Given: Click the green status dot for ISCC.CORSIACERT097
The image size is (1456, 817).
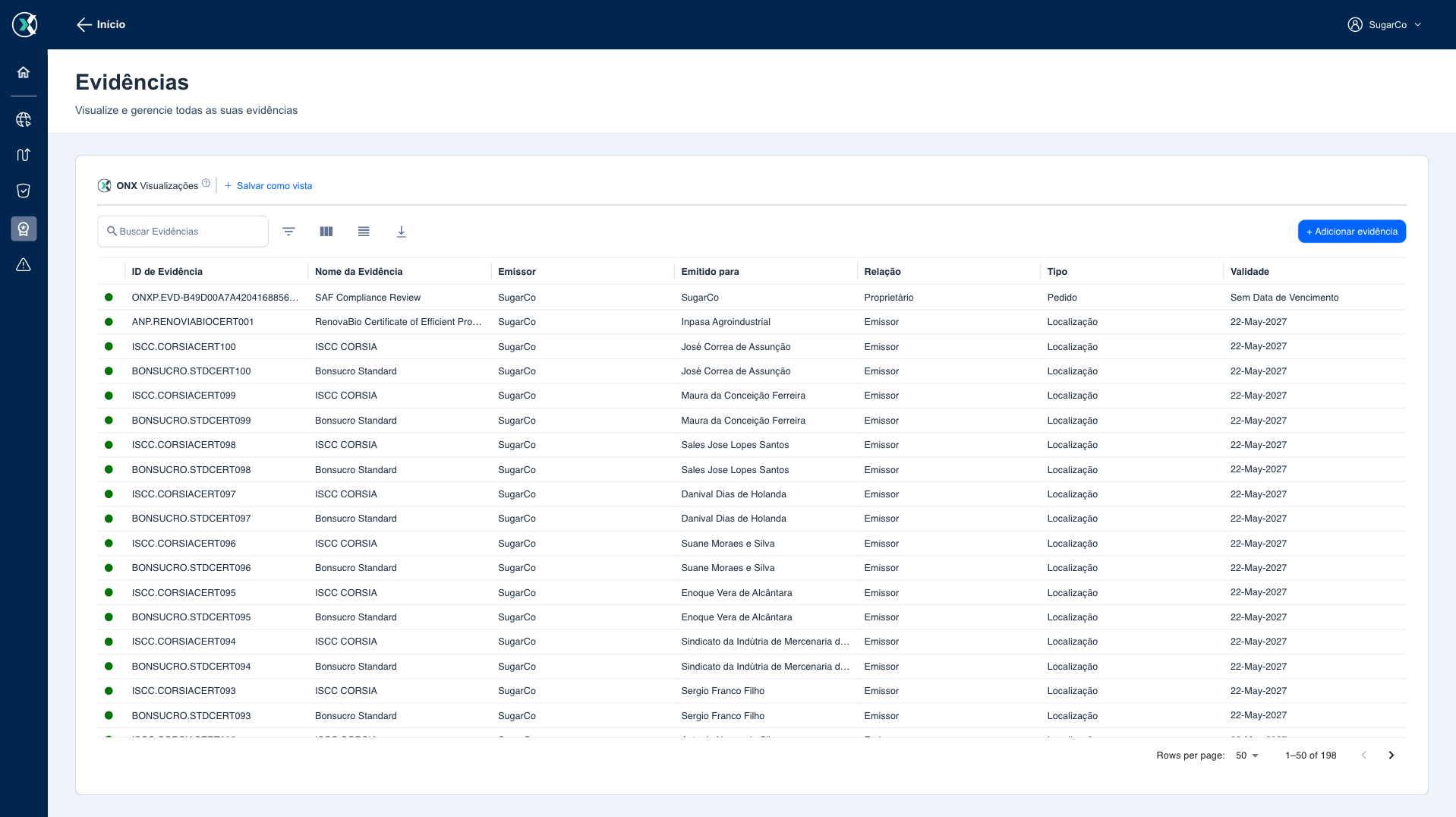Looking at the screenshot, I should coord(109,494).
